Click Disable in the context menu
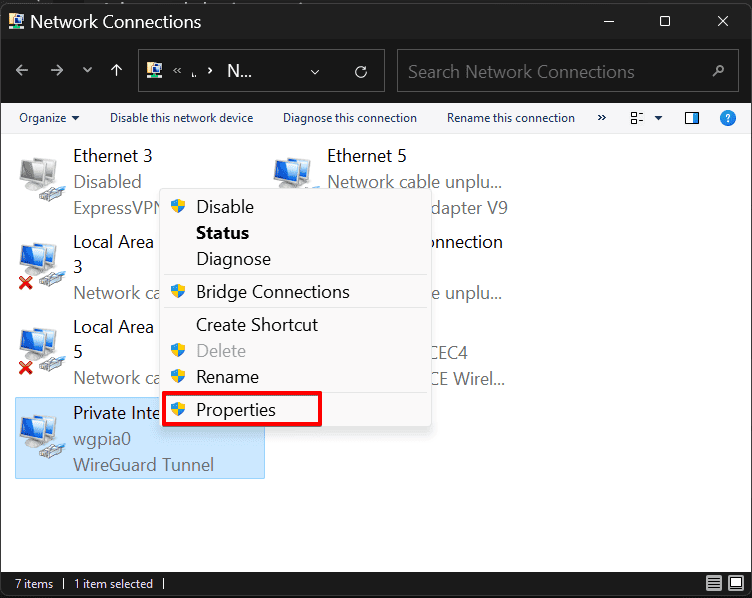This screenshot has width=752, height=598. (224, 207)
